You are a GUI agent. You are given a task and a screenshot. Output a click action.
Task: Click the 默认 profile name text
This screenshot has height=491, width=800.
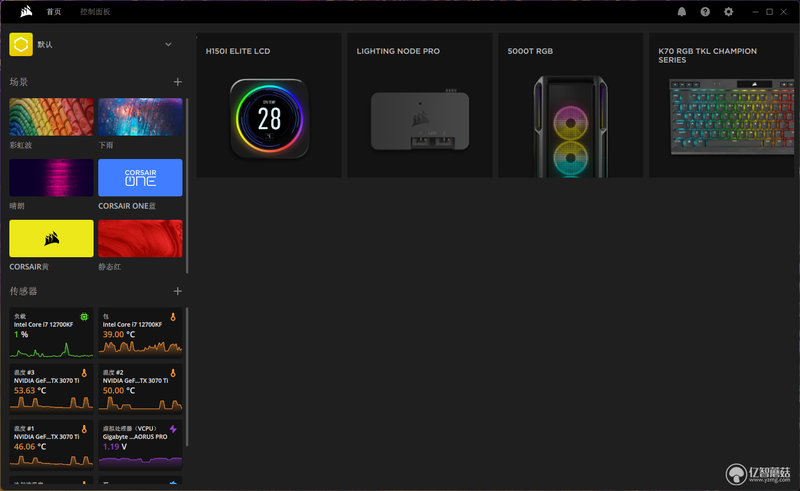[45, 44]
